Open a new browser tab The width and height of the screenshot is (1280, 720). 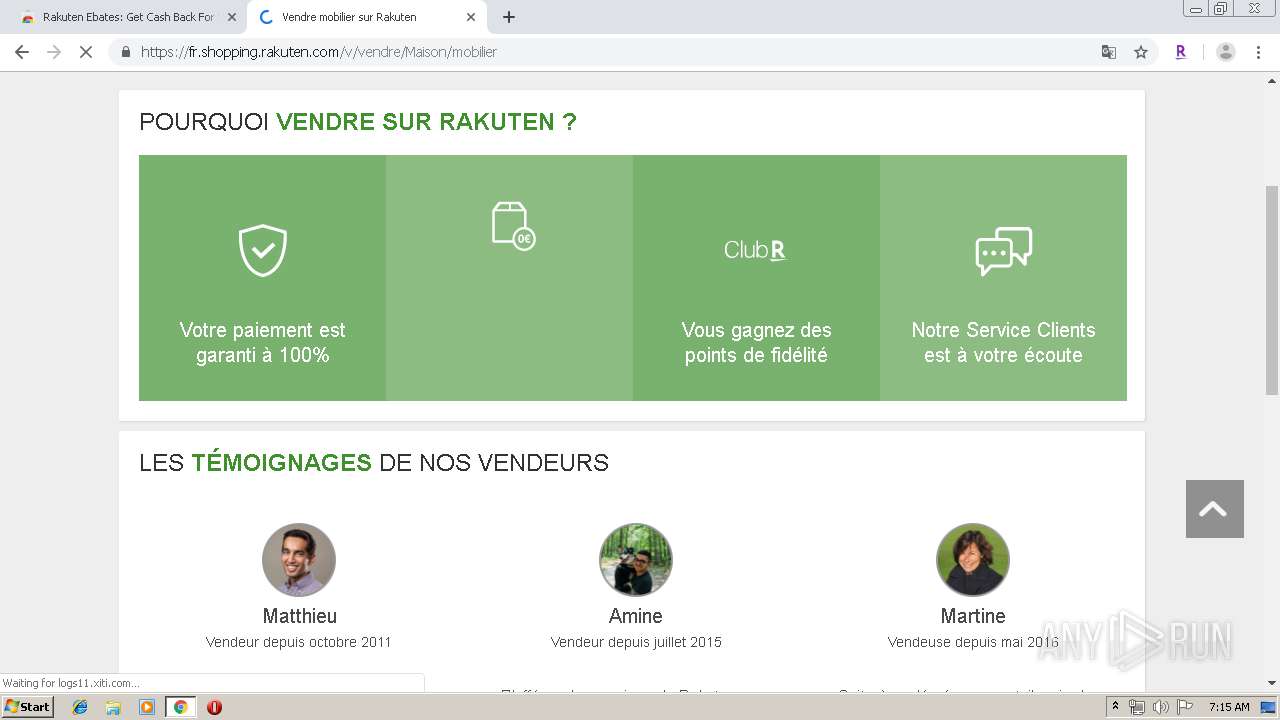(509, 17)
